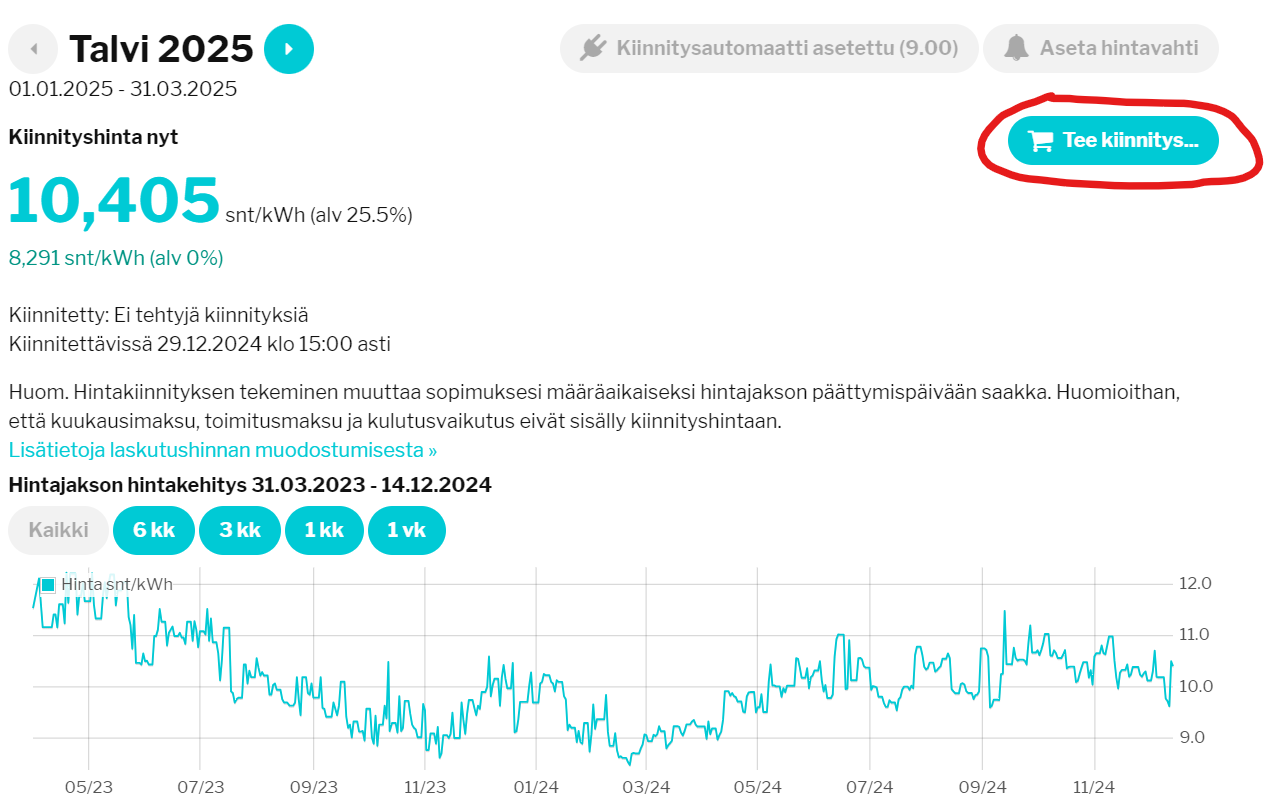Switch chart to 6 kk range
Viewport: 1265px width, 812px height.
(154, 530)
